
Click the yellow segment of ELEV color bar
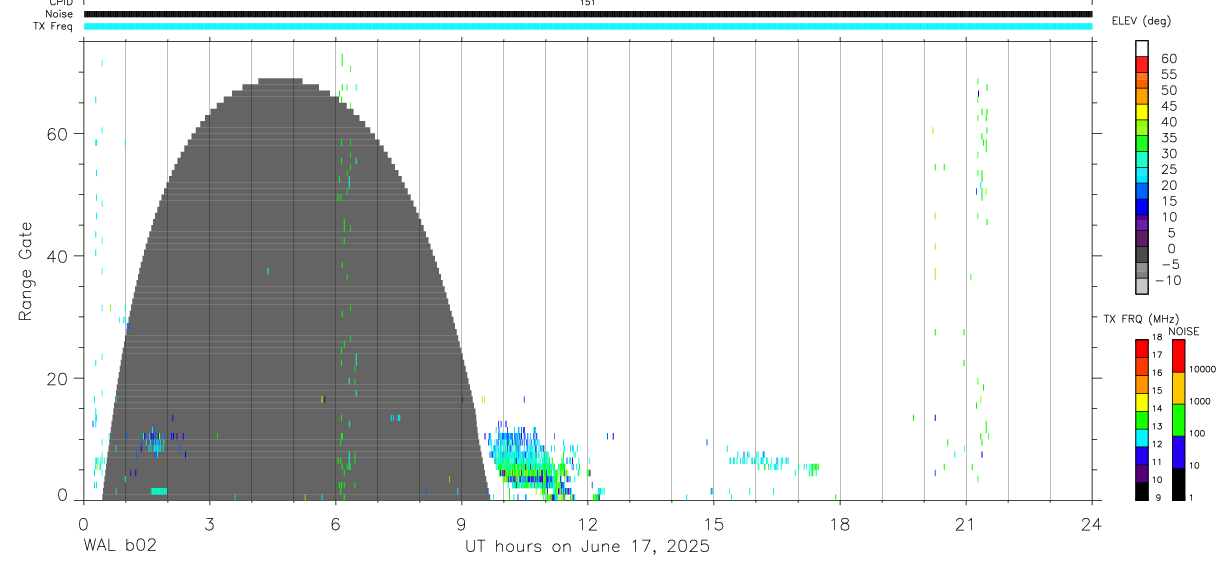click(x=1142, y=111)
